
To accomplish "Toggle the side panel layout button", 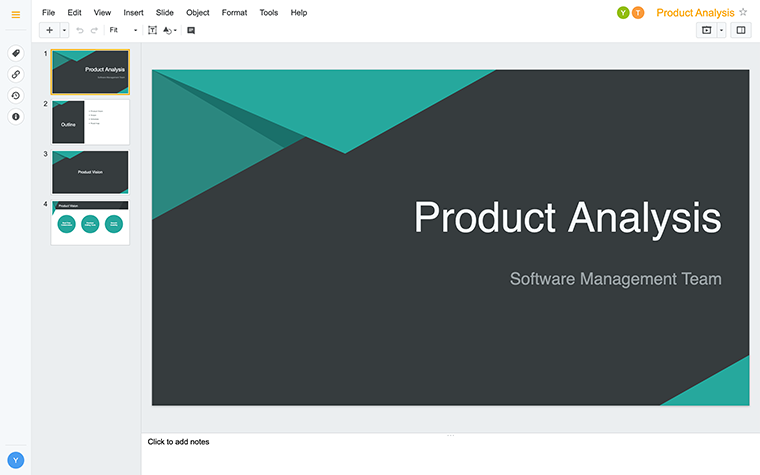I will pos(741,31).
